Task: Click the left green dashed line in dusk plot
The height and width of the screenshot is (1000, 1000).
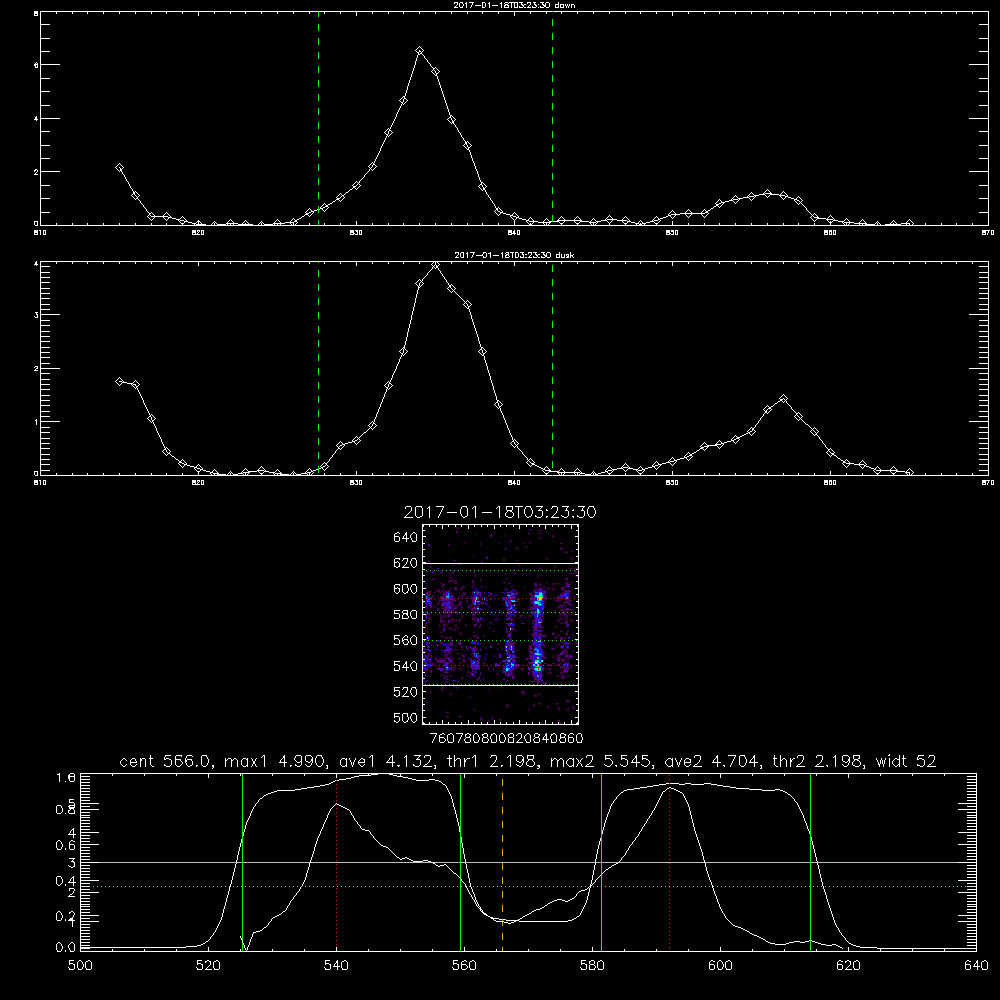Action: pyautogui.click(x=318, y=368)
